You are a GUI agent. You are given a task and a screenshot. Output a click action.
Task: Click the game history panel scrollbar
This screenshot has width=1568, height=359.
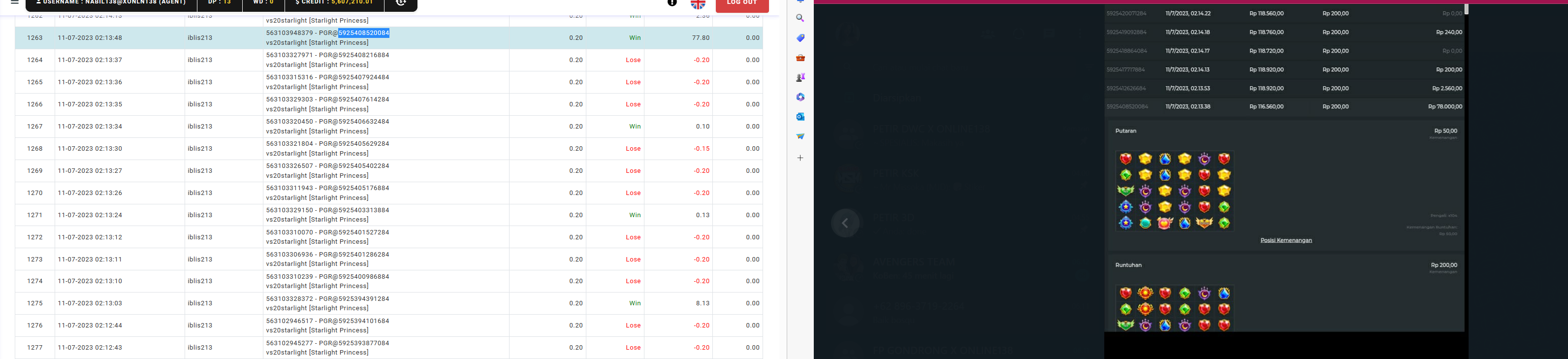click(x=1467, y=9)
